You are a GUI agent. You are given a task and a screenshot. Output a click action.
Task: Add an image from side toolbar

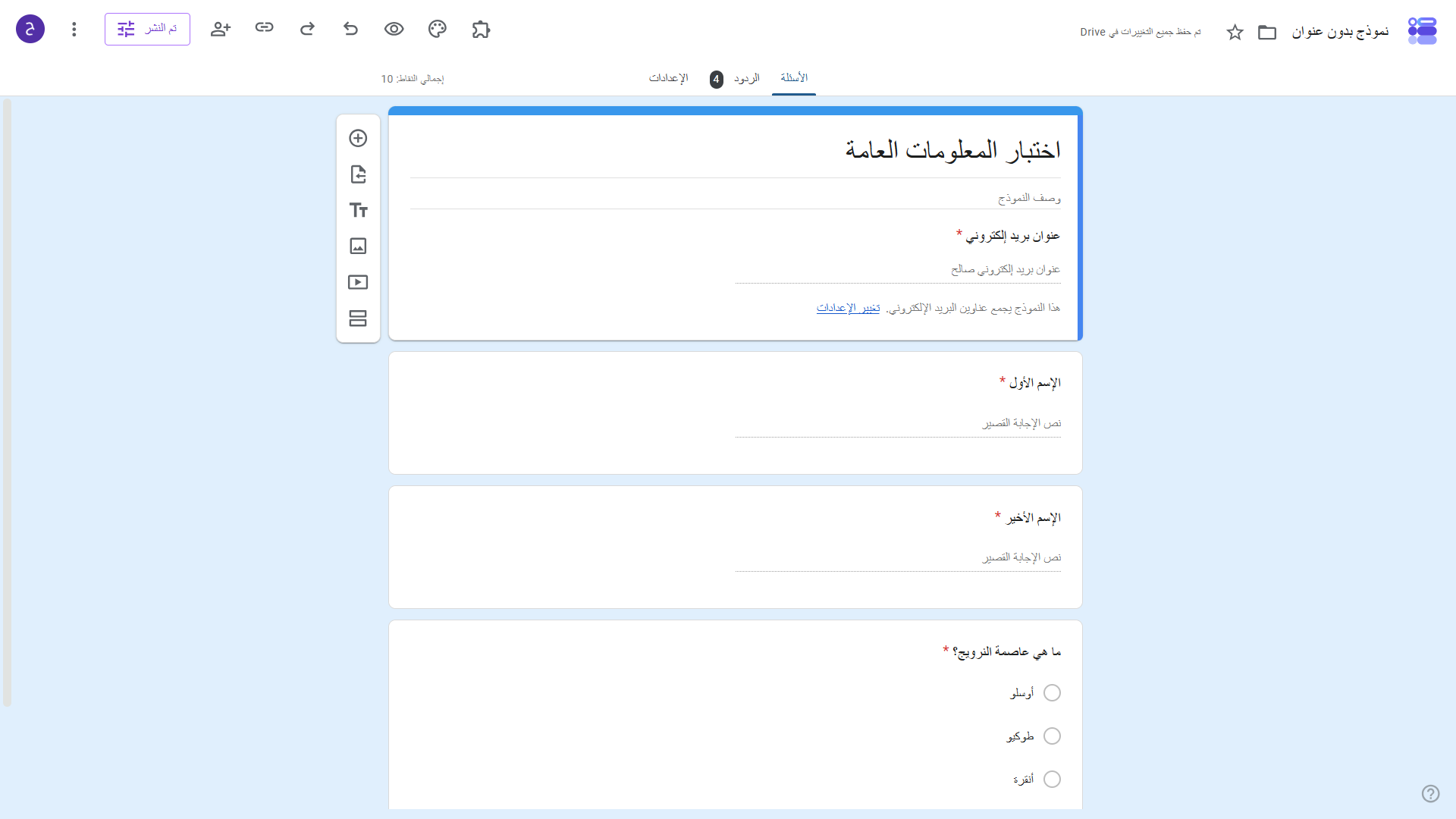358,246
